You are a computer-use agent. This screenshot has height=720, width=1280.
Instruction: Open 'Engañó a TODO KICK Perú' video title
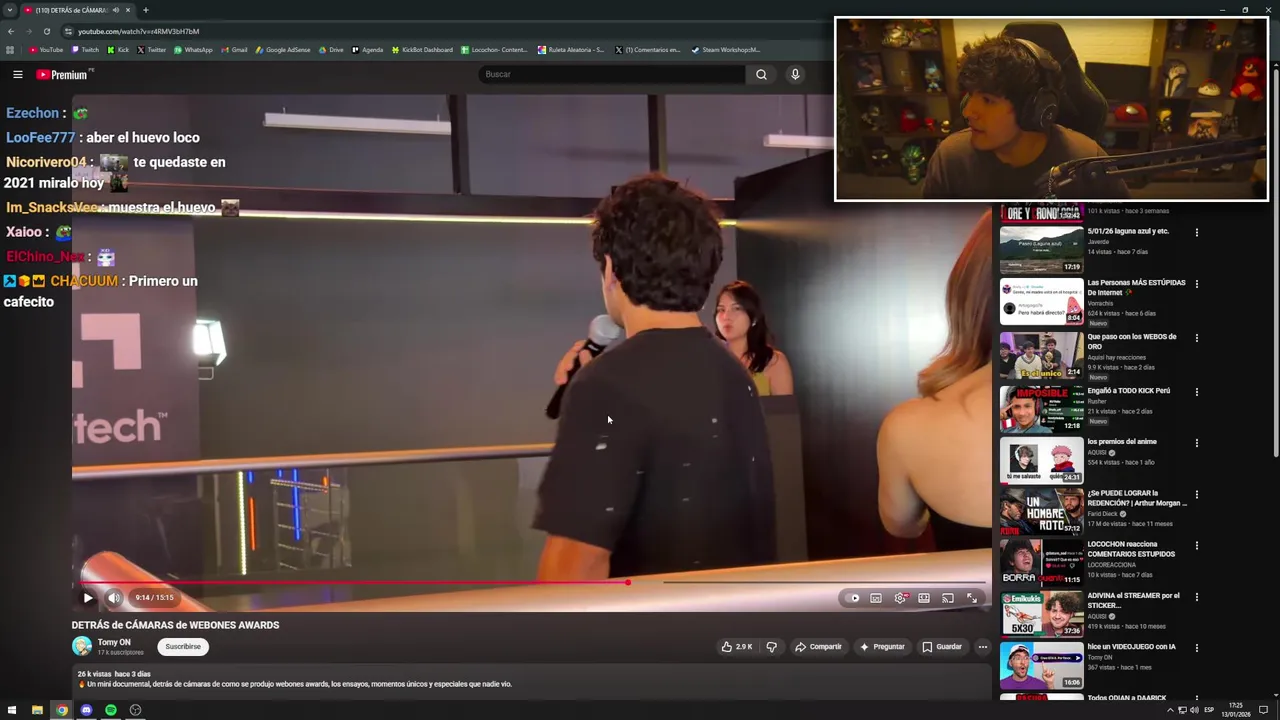coord(1128,391)
